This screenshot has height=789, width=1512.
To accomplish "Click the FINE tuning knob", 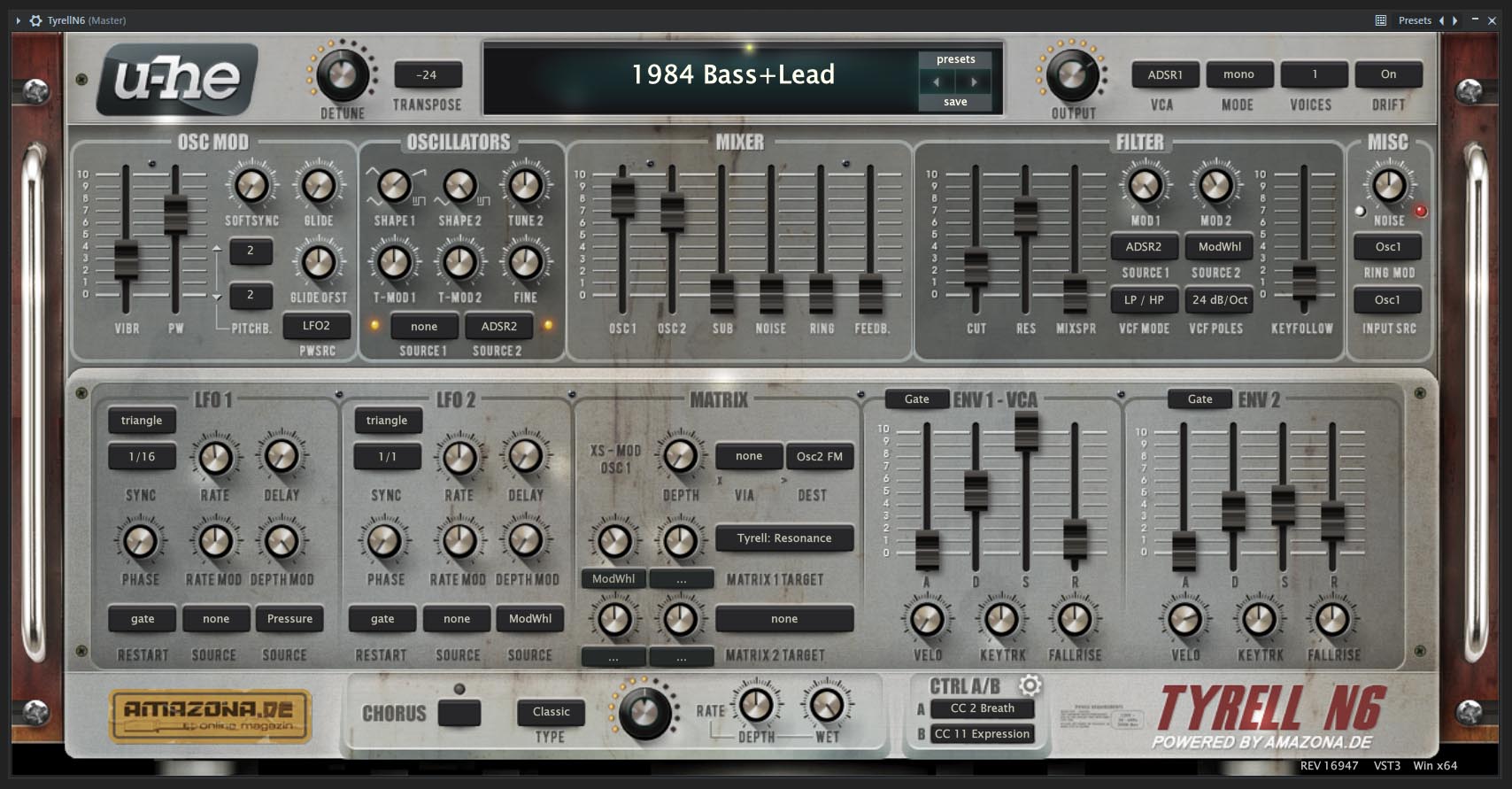I will [526, 263].
